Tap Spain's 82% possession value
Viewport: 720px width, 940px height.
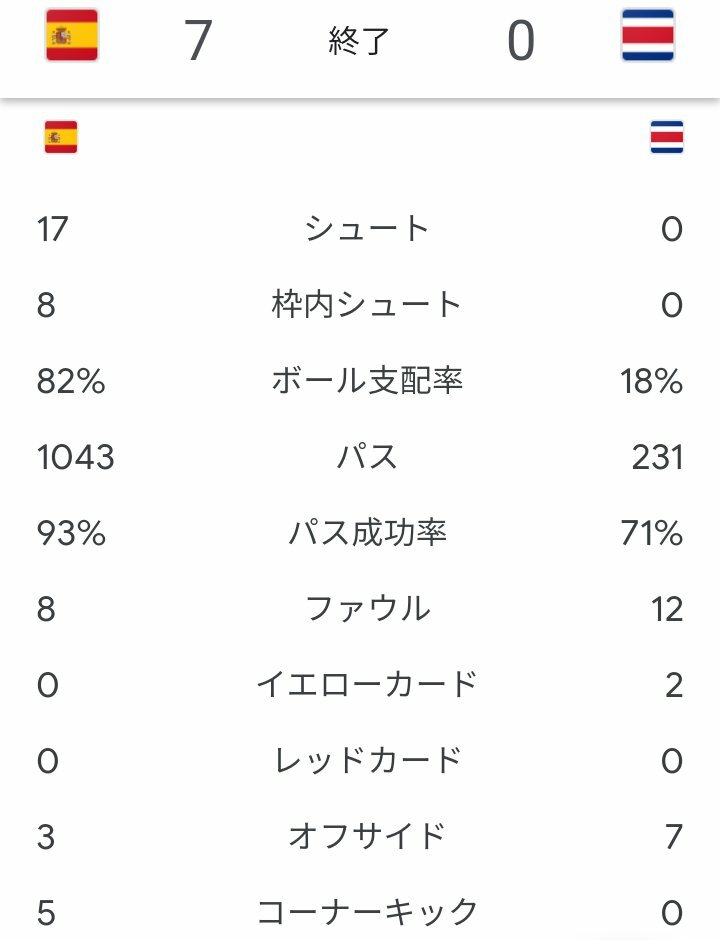pos(71,381)
